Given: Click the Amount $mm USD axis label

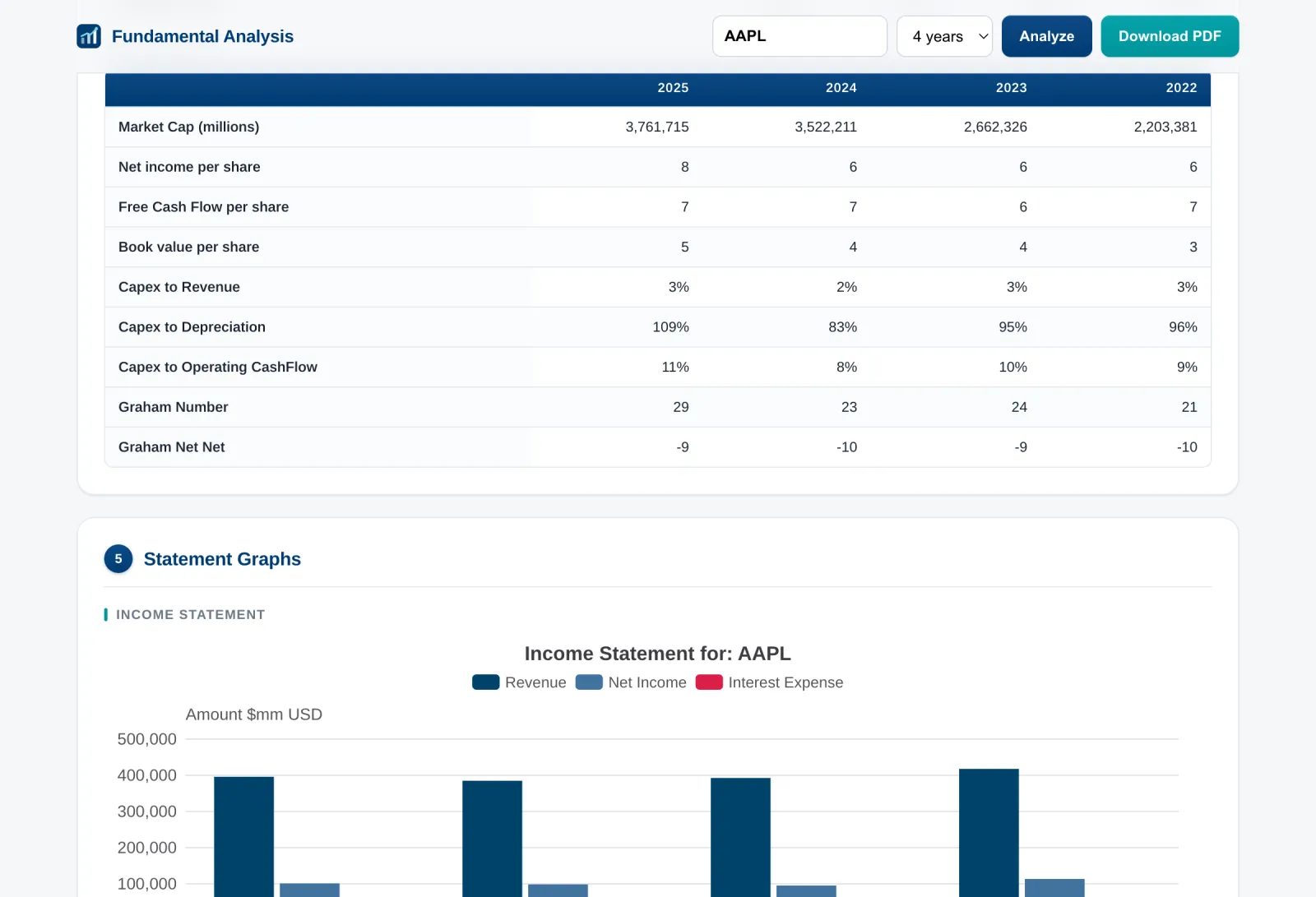Looking at the screenshot, I should pos(253,714).
